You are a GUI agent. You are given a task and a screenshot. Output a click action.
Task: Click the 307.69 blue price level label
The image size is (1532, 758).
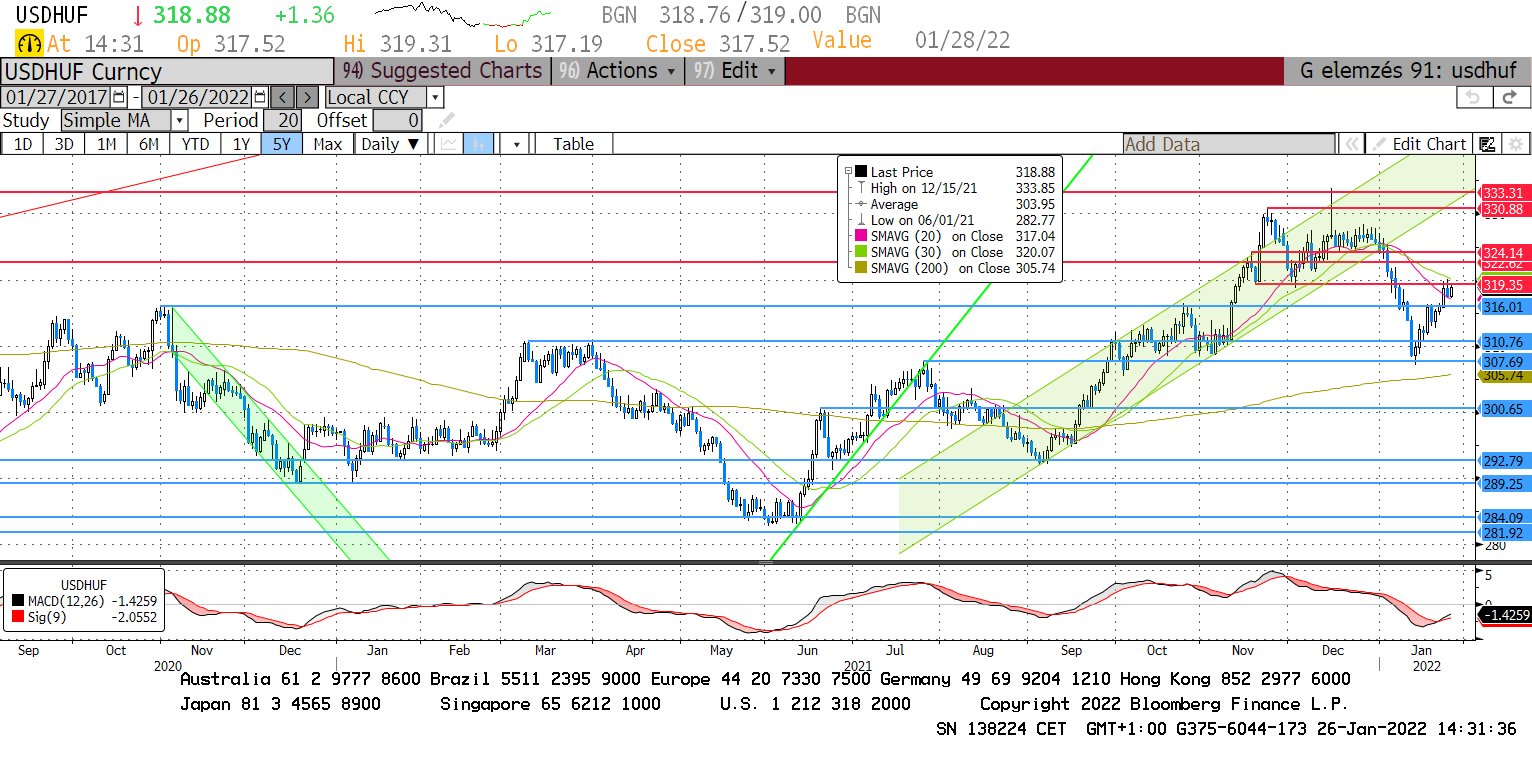point(1503,361)
